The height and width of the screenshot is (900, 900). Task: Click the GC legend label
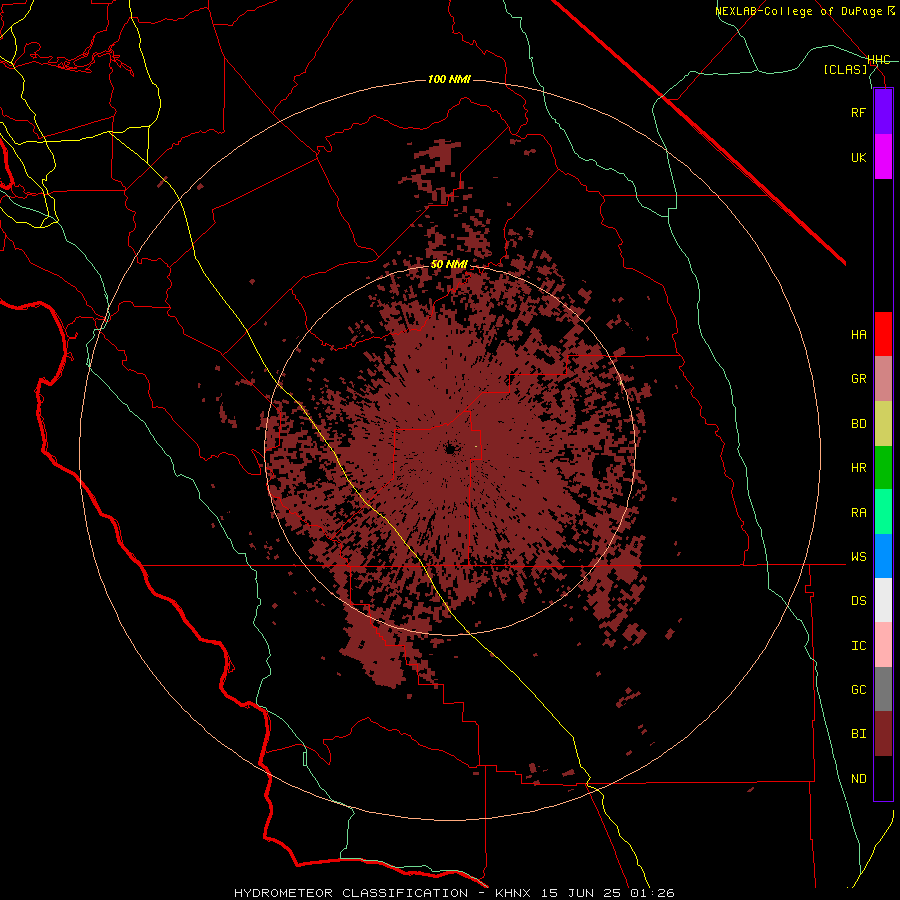click(x=858, y=689)
